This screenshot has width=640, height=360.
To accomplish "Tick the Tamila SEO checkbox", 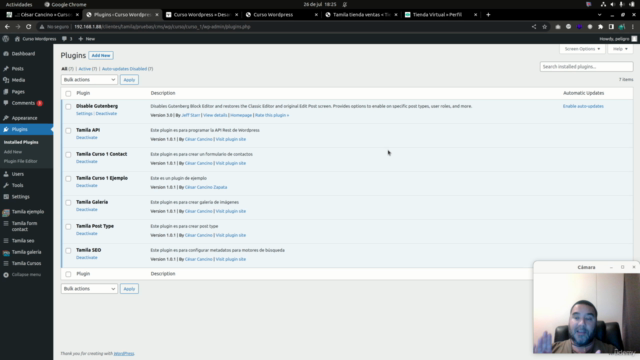I will 68,251.
